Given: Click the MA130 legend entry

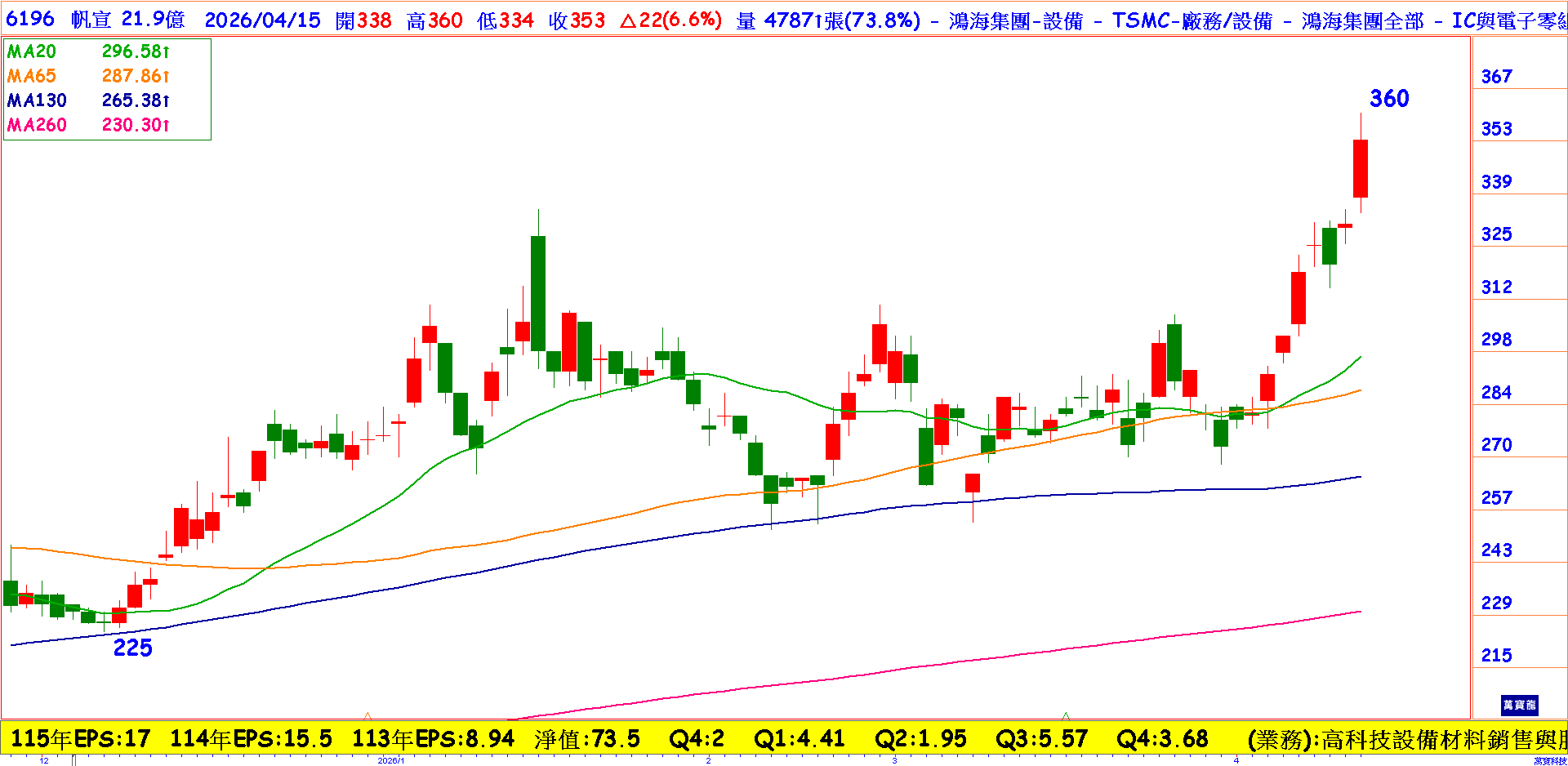Looking at the screenshot, I should point(37,100).
